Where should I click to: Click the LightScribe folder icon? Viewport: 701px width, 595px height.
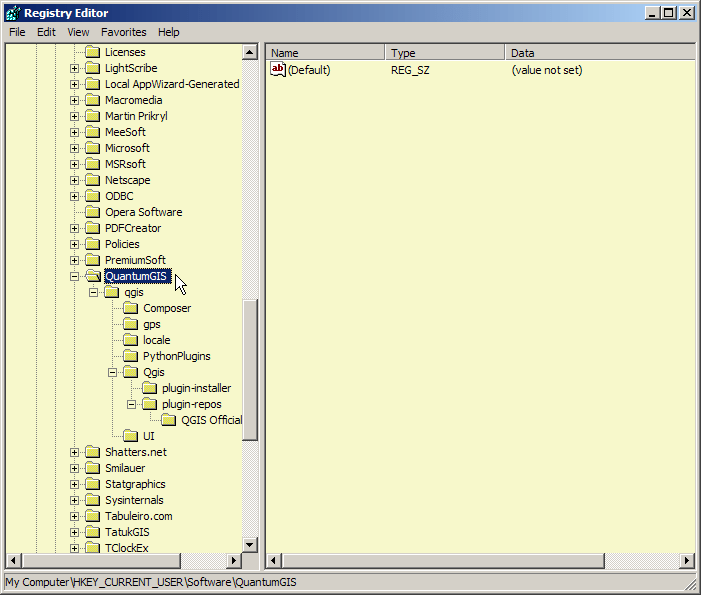[x=93, y=68]
